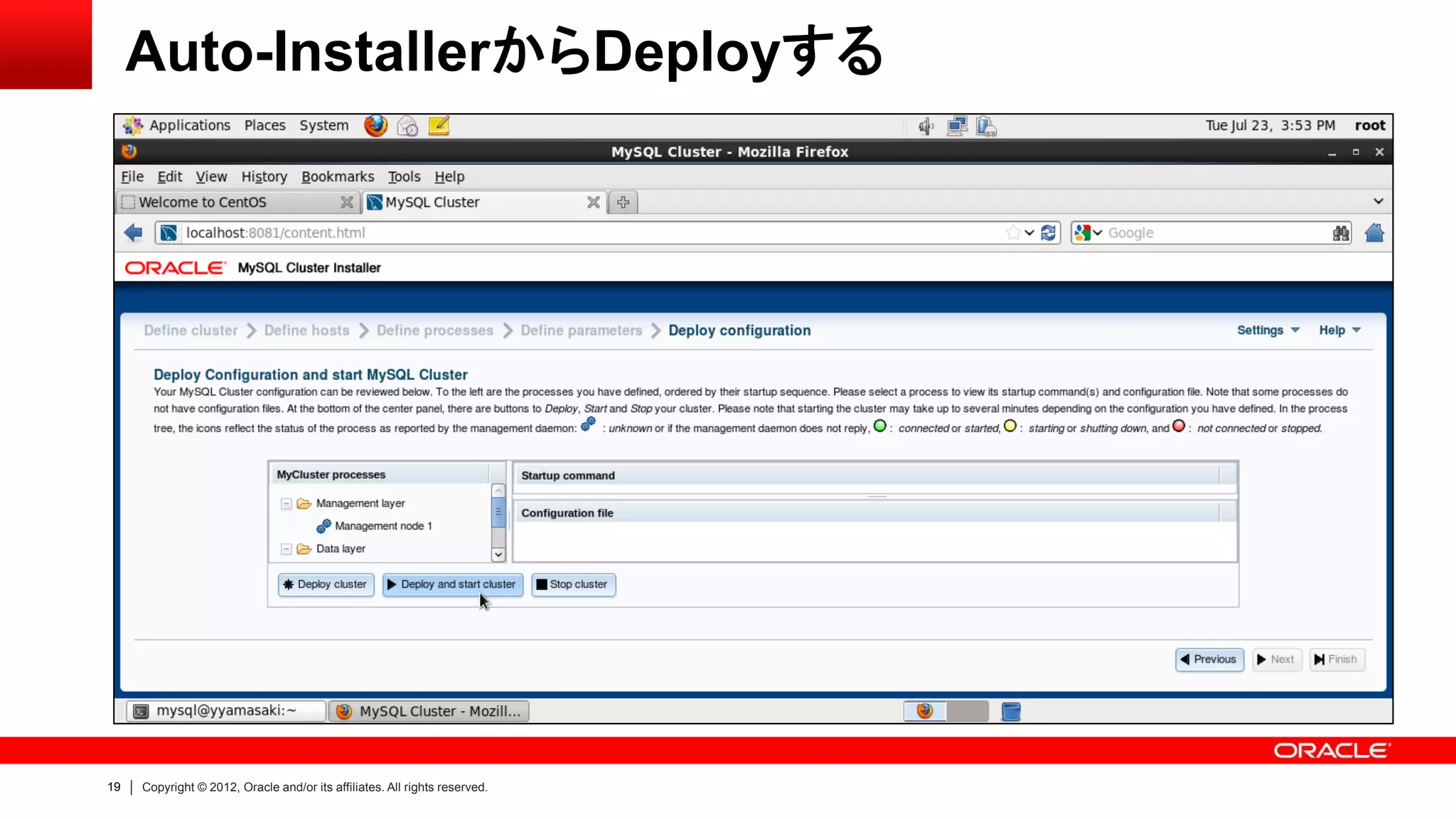1456x819 pixels.
Task: Reload the page with refresh icon
Action: 1049,232
